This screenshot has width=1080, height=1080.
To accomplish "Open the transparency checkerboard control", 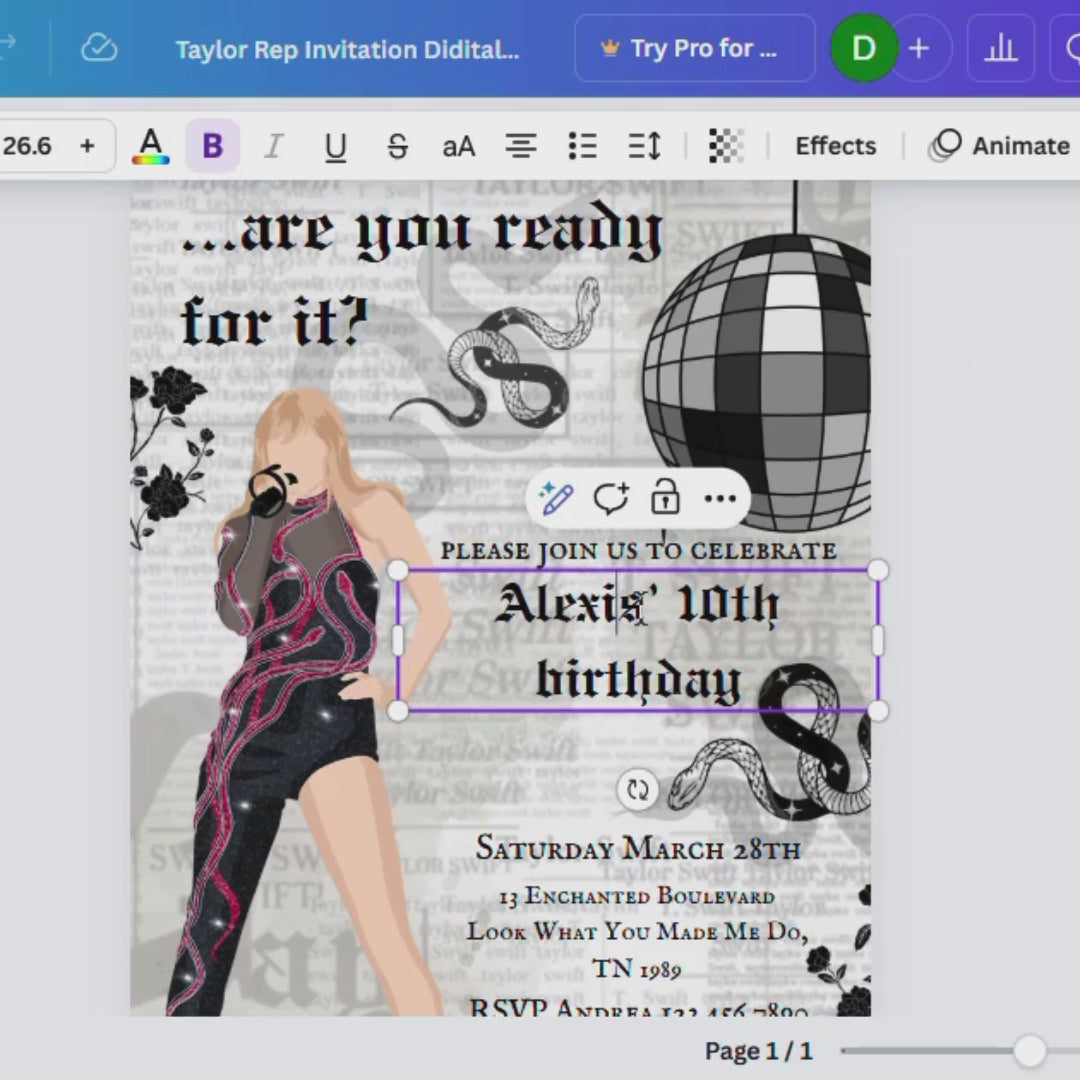I will point(726,146).
